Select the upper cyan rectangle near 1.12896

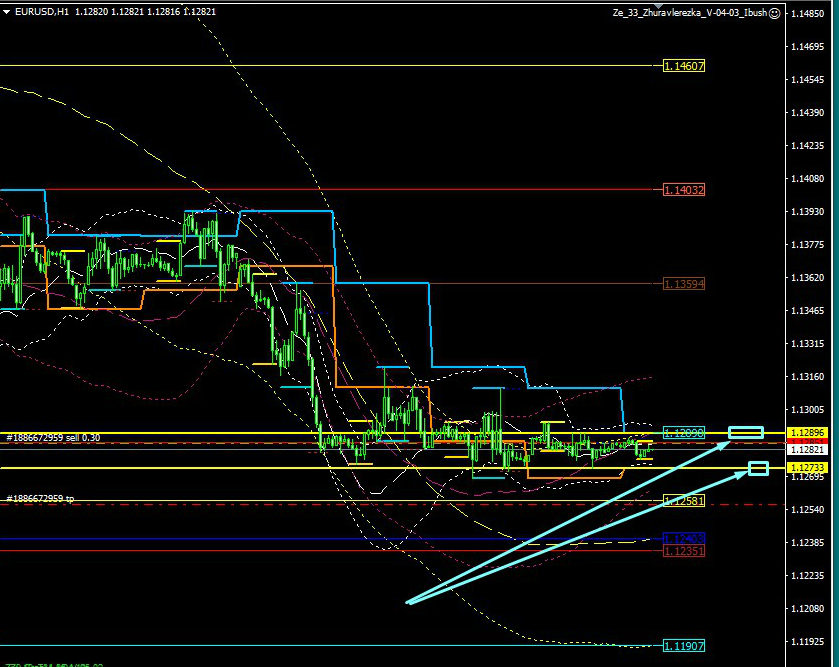(745, 432)
